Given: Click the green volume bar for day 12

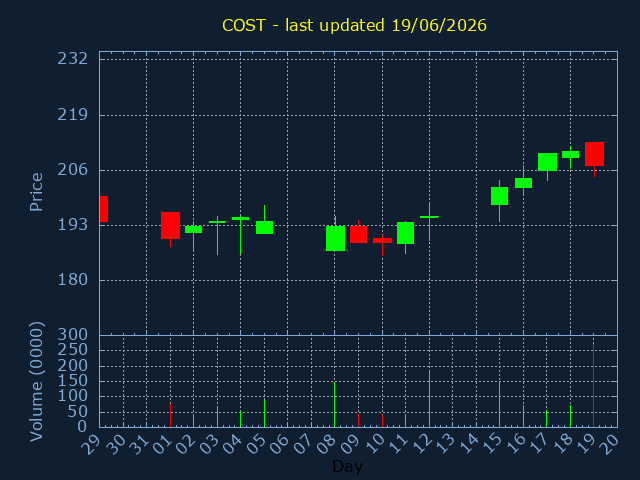Looking at the screenshot, I should 429,398.
